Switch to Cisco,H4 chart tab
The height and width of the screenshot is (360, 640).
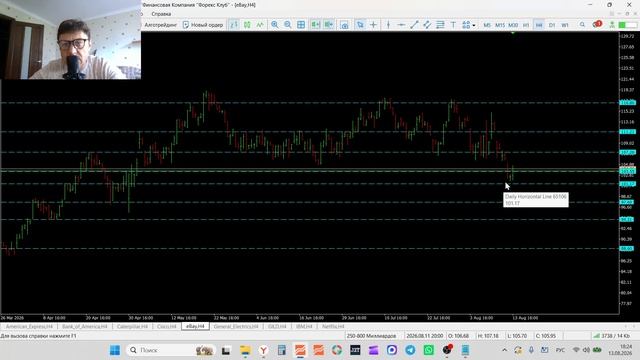pos(167,327)
